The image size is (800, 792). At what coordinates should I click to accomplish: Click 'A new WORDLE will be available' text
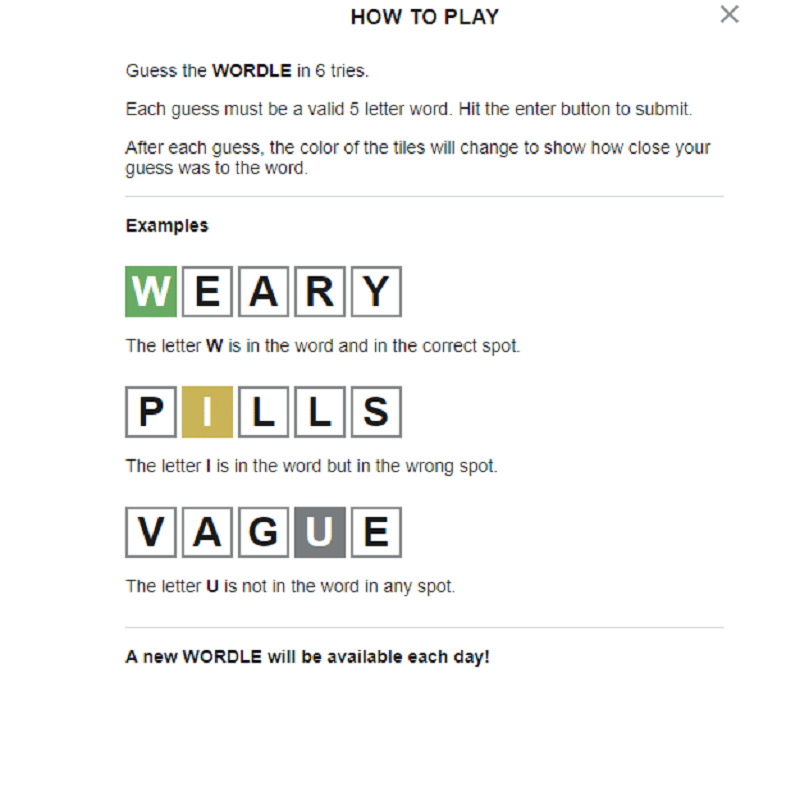click(307, 657)
